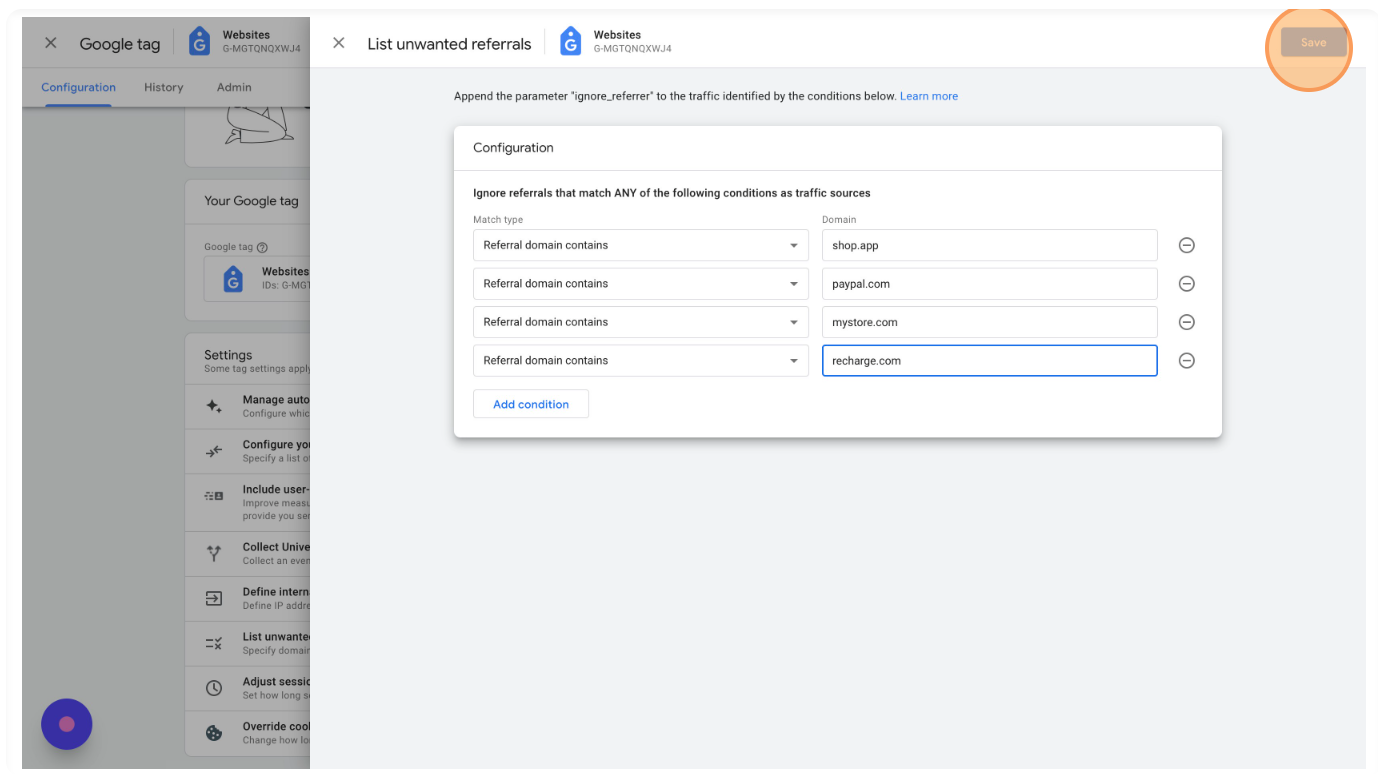Click the Save button
The height and width of the screenshot is (774, 1378).
[x=1313, y=43]
